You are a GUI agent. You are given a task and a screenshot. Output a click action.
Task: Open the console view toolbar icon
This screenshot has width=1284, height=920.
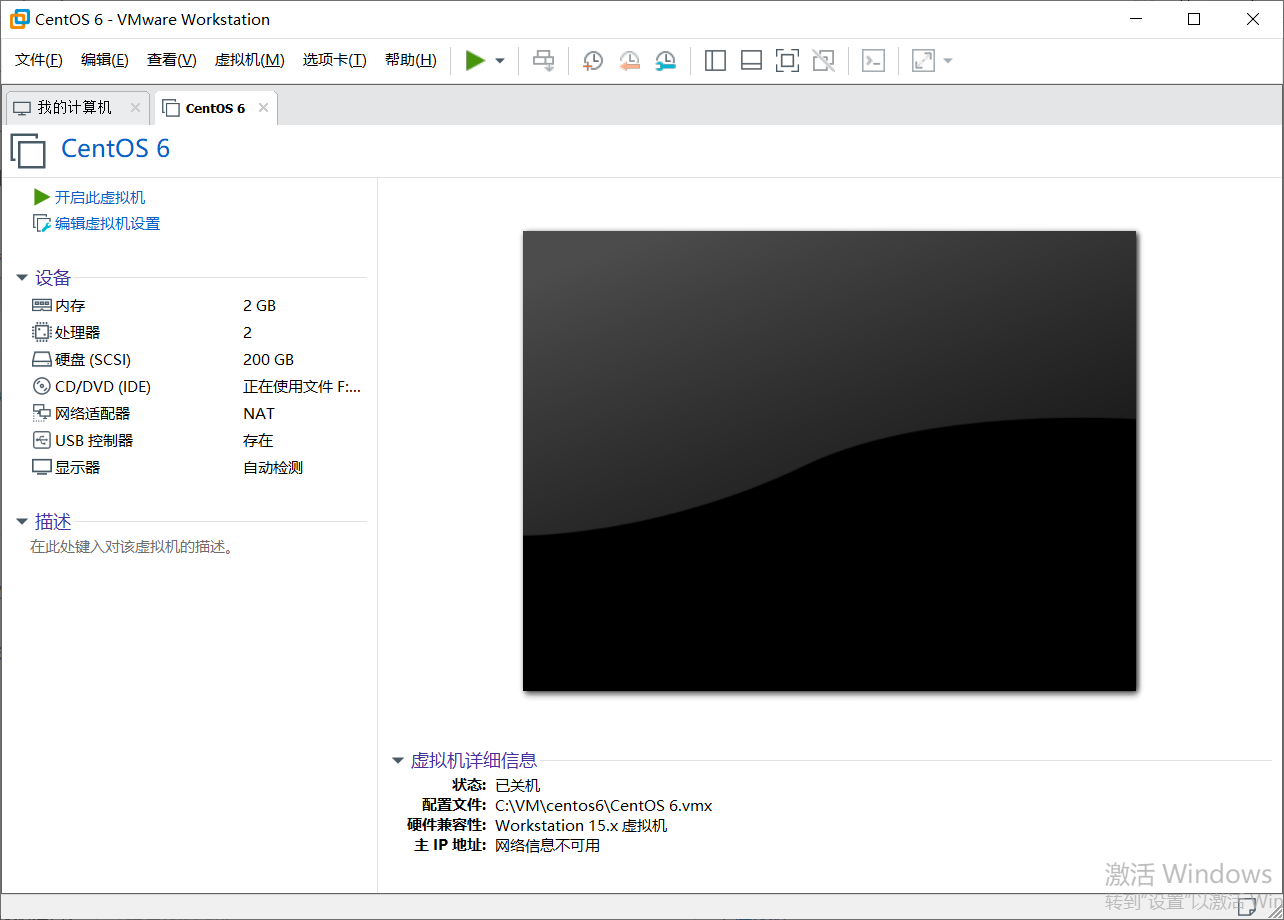(x=873, y=61)
